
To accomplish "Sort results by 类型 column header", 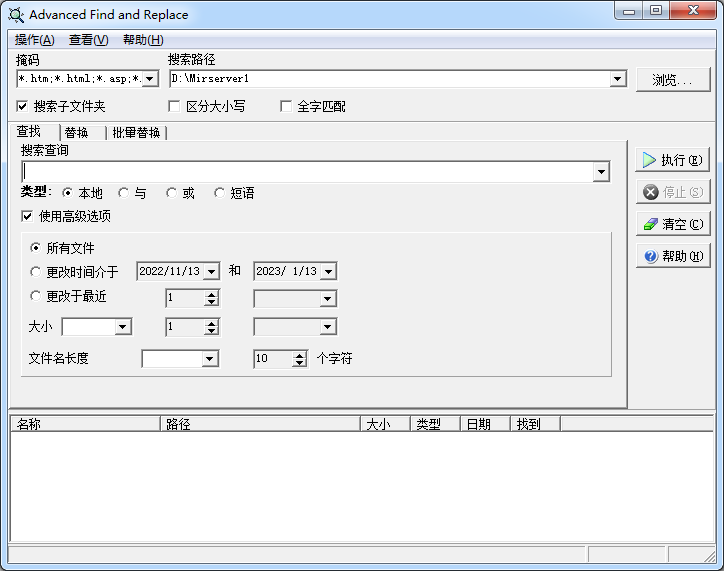I will 435,424.
